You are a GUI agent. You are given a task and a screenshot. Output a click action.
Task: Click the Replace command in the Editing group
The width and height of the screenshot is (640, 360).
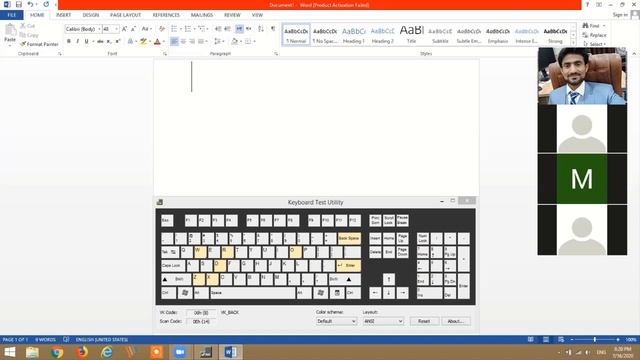(594, 35)
